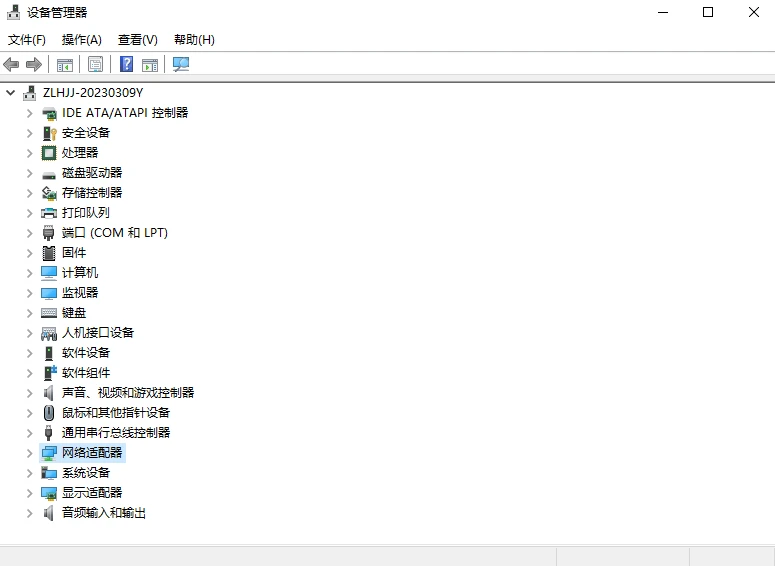Maximize the 设备管理器 window
This screenshot has height=566, width=775.
click(708, 12)
